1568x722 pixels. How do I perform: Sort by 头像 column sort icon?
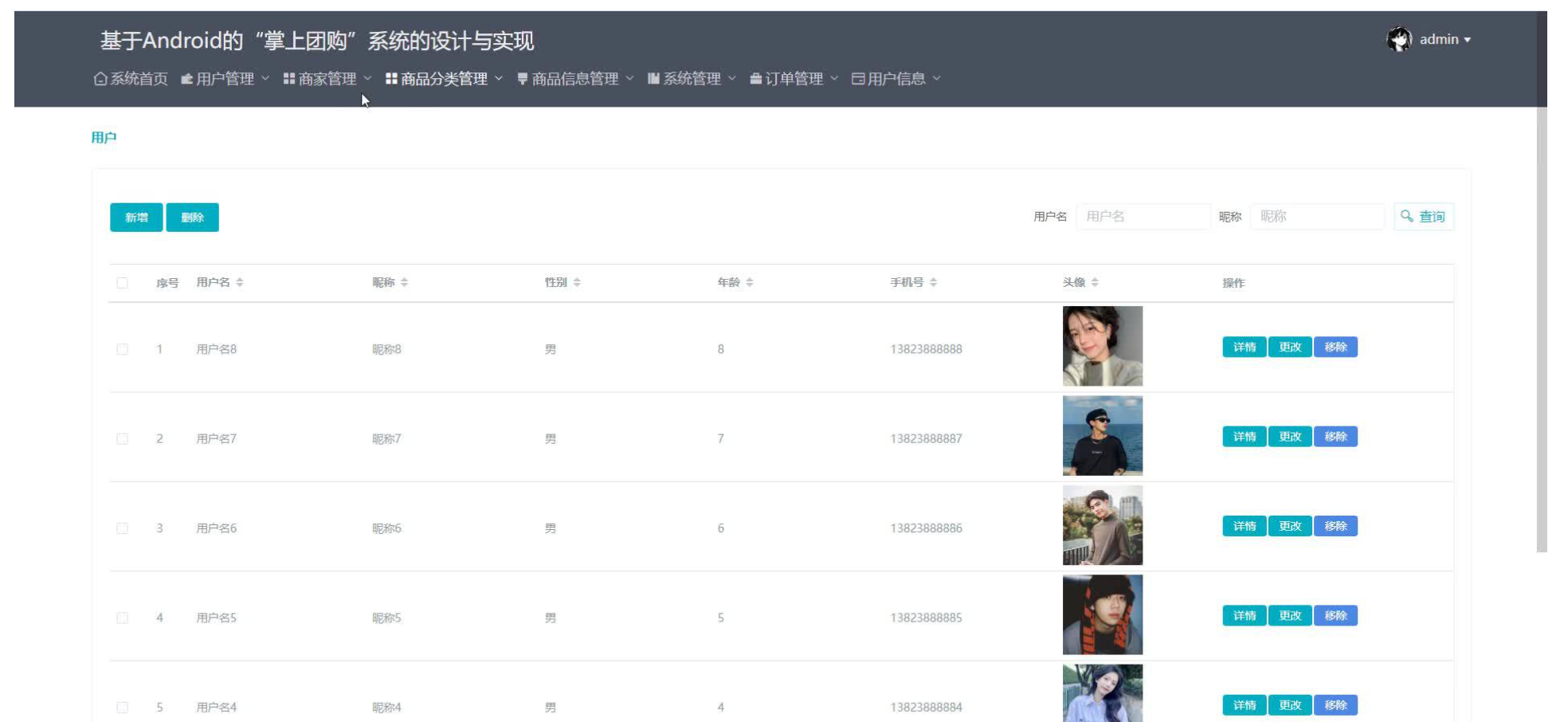point(1095,282)
